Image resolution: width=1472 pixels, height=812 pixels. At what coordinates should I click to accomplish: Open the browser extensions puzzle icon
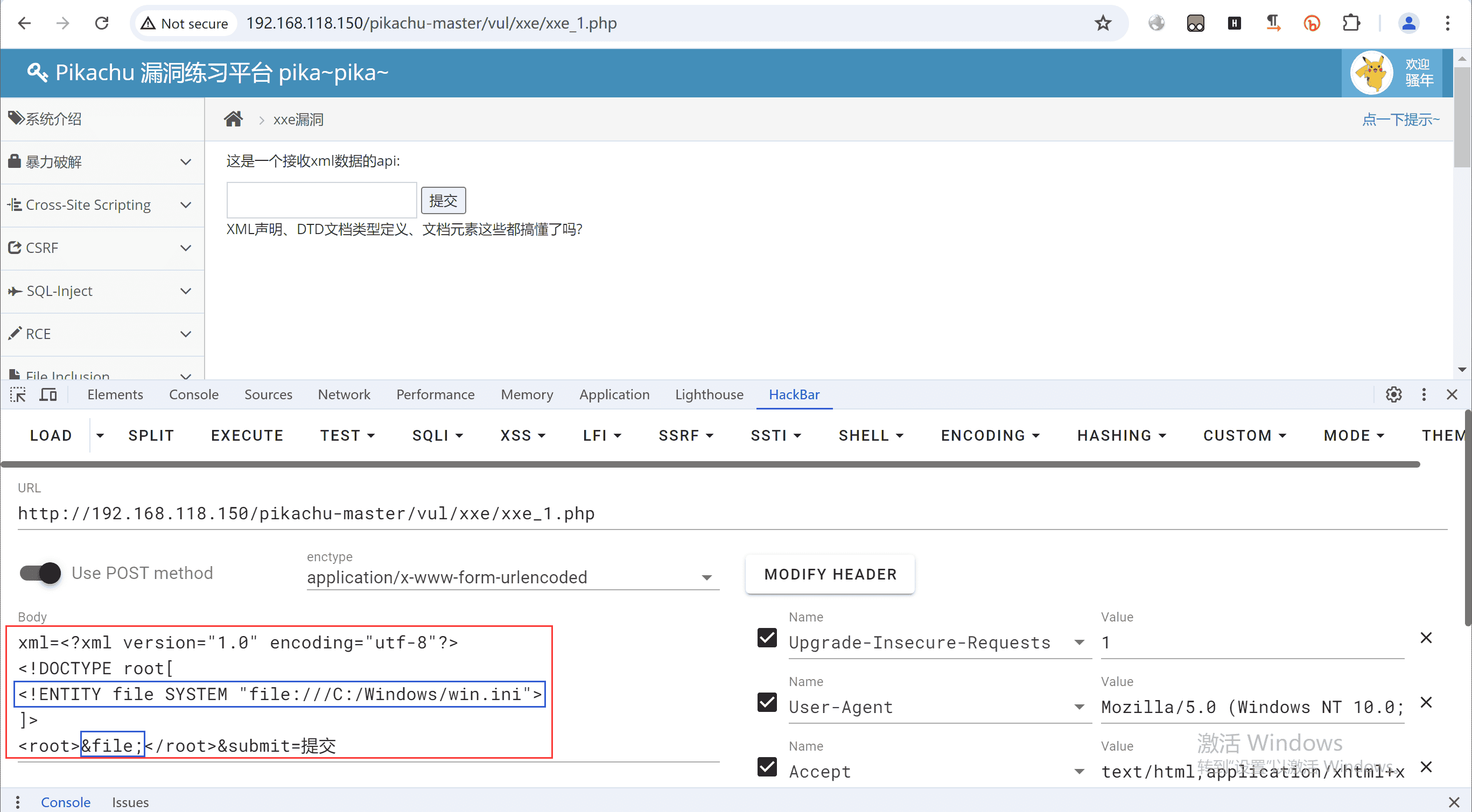tap(1351, 24)
